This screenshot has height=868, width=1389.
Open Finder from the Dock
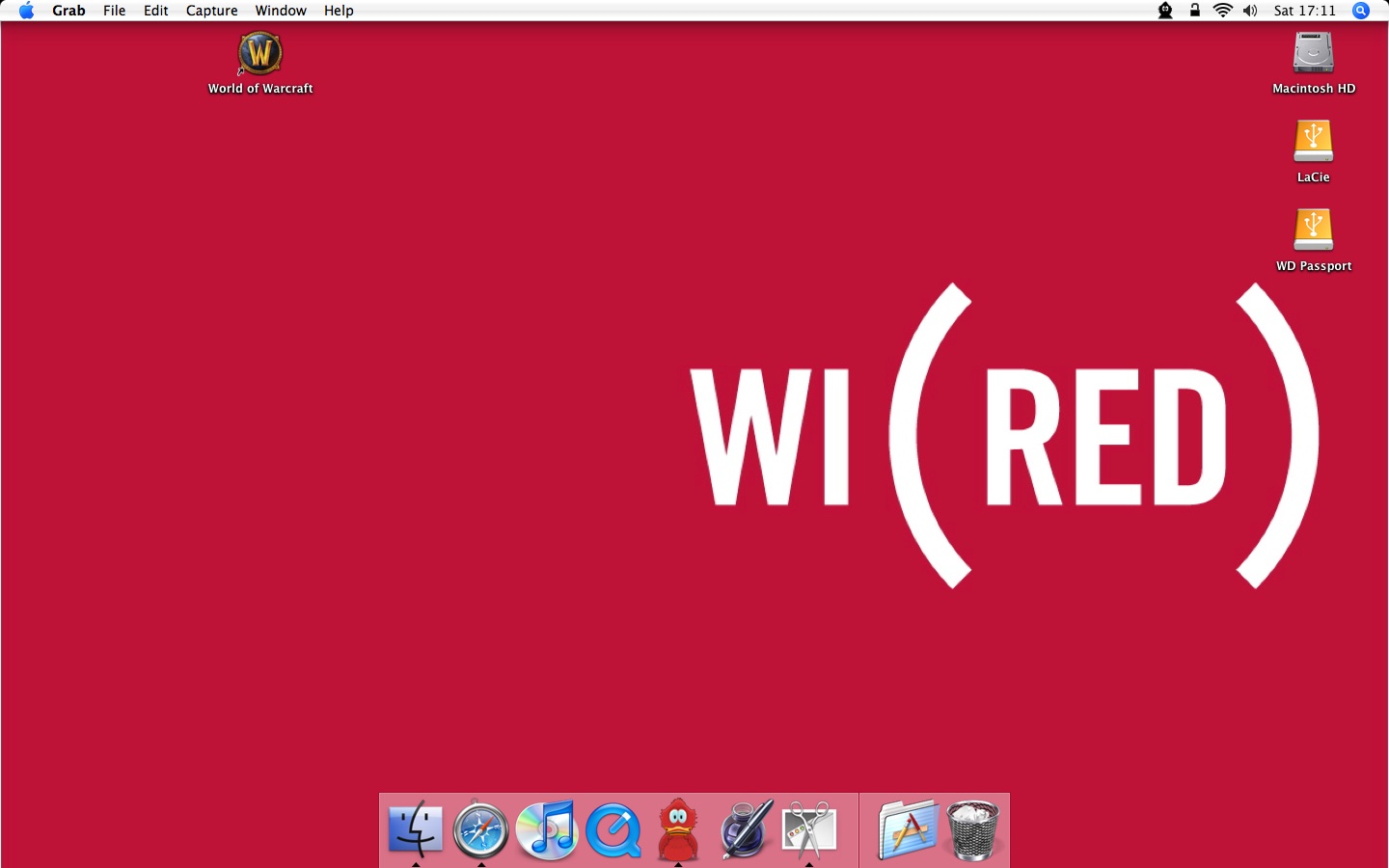[x=416, y=829]
